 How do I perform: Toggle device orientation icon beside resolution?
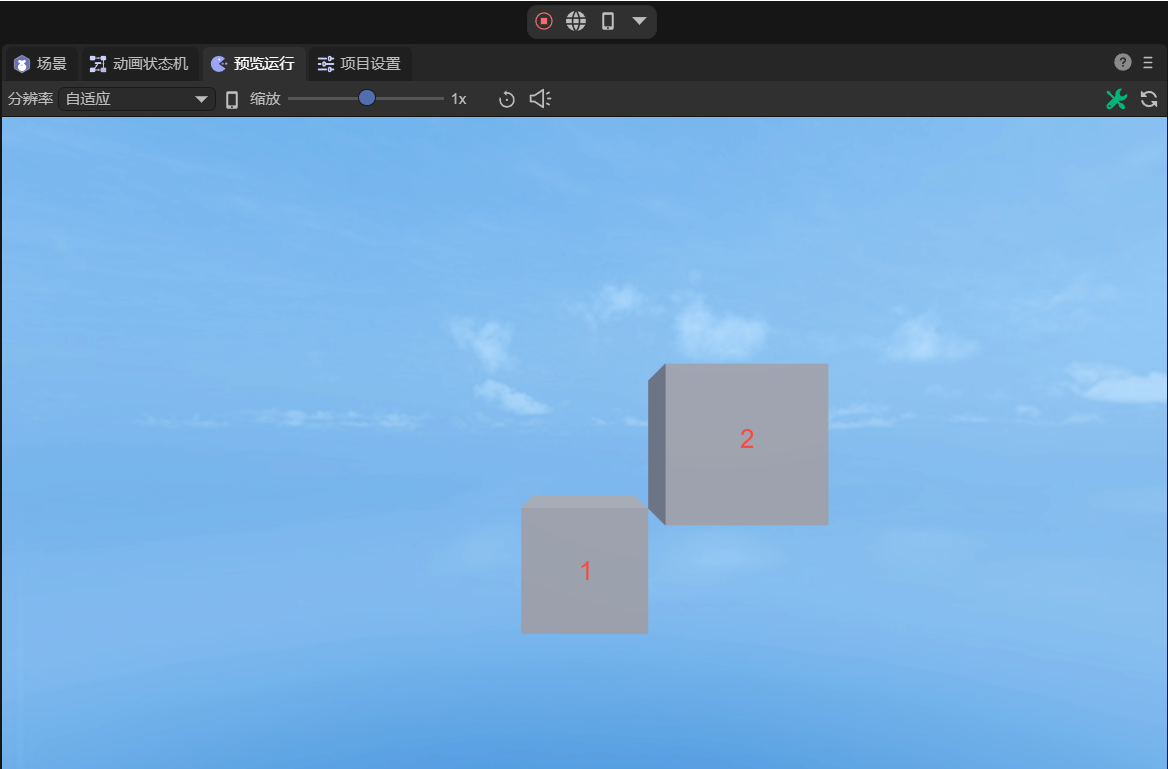[x=232, y=99]
